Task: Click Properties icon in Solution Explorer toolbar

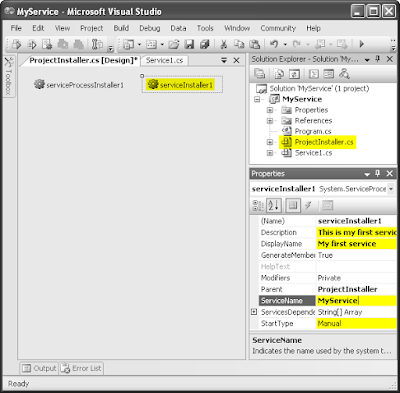Action: [260, 73]
